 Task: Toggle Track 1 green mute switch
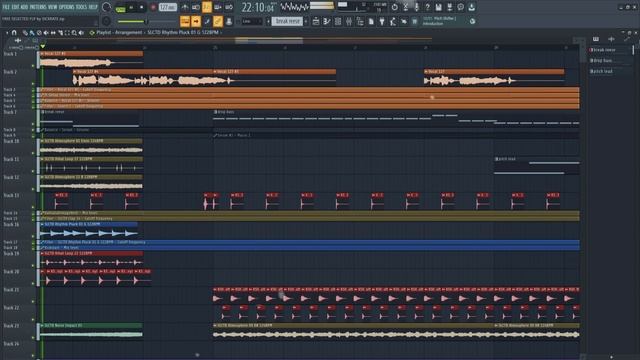pyautogui.click(x=33, y=66)
